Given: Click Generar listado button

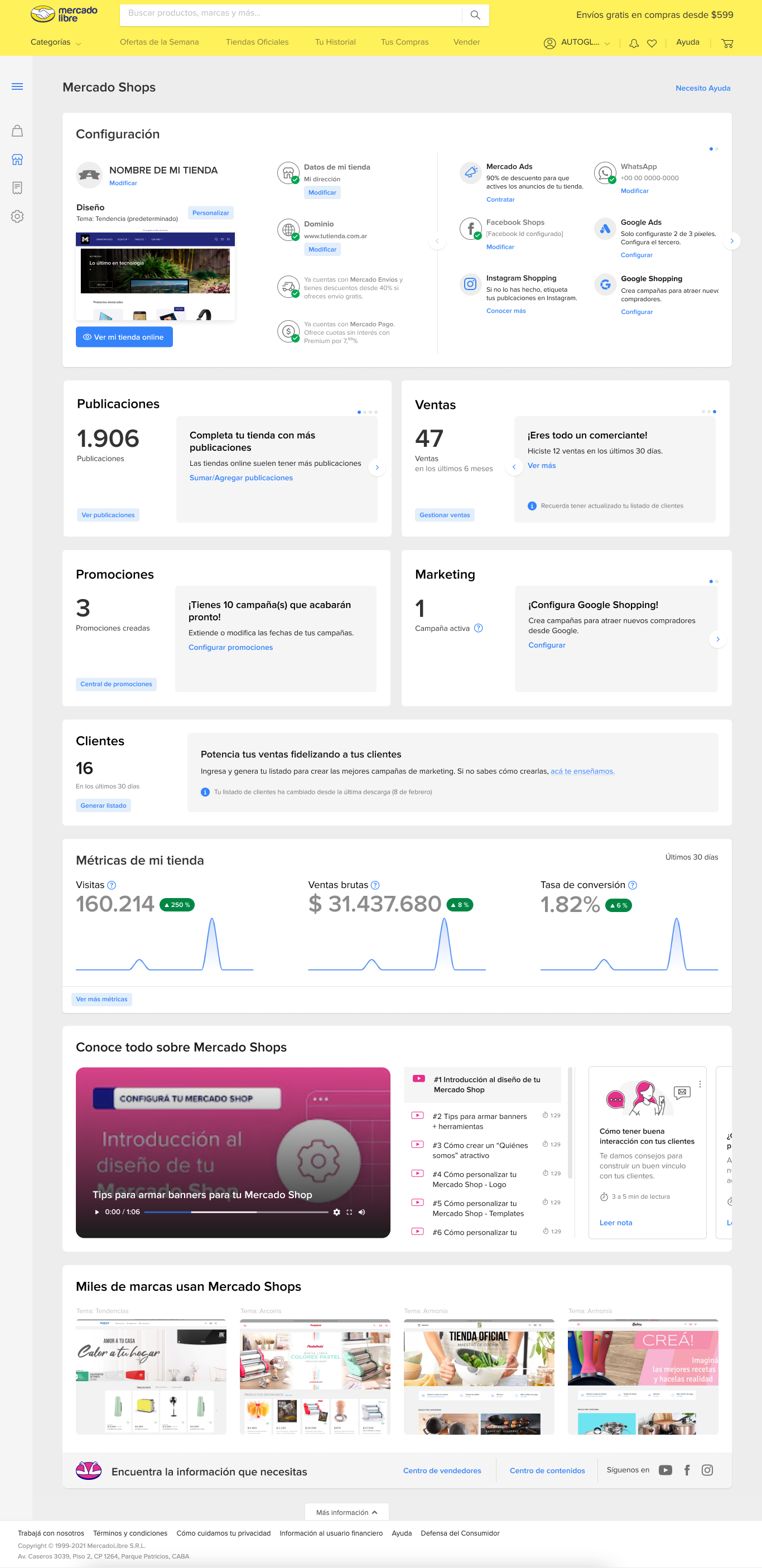Looking at the screenshot, I should 103,805.
